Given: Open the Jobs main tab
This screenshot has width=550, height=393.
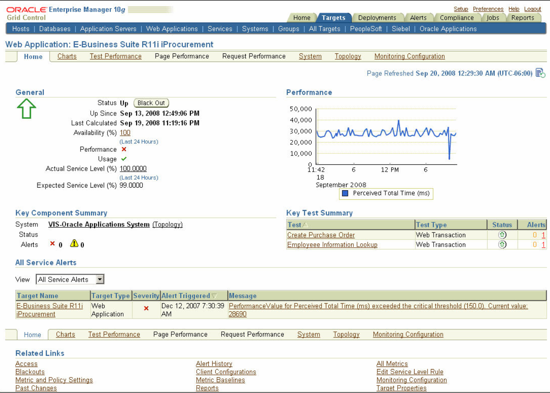Looking at the screenshot, I should [492, 18].
